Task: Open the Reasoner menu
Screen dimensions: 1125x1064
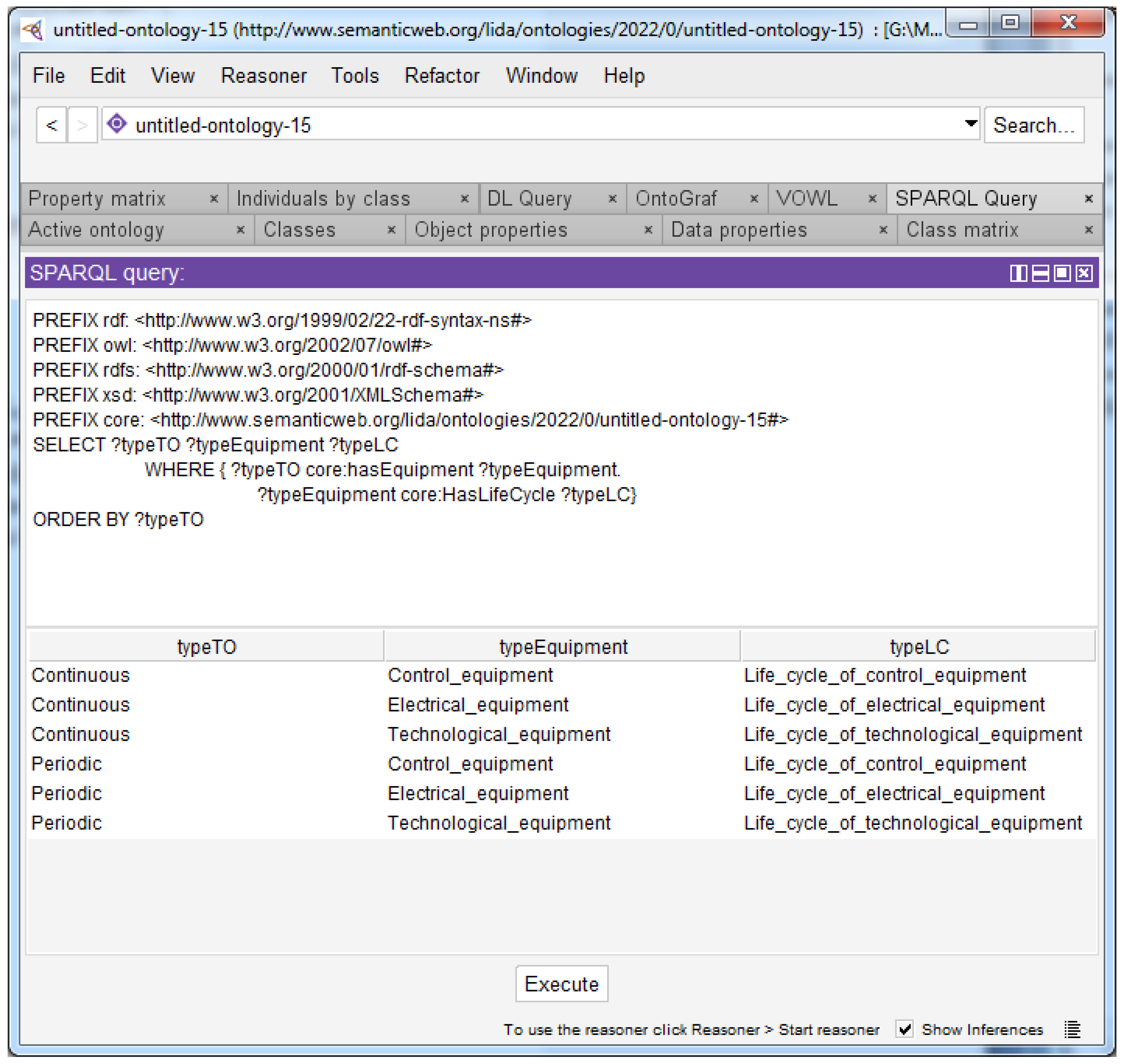Action: tap(264, 75)
